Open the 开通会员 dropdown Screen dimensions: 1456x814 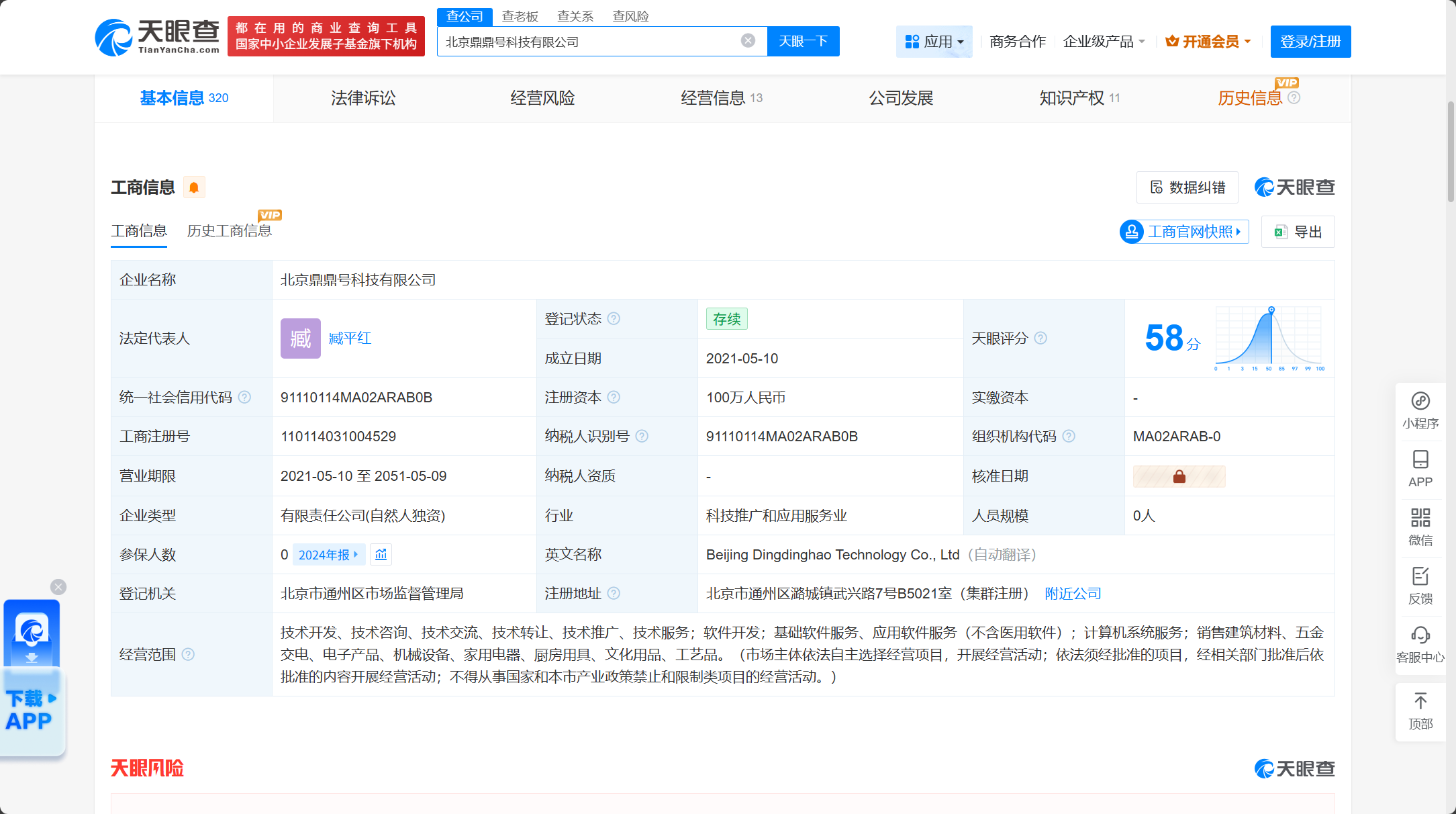[x=1208, y=42]
